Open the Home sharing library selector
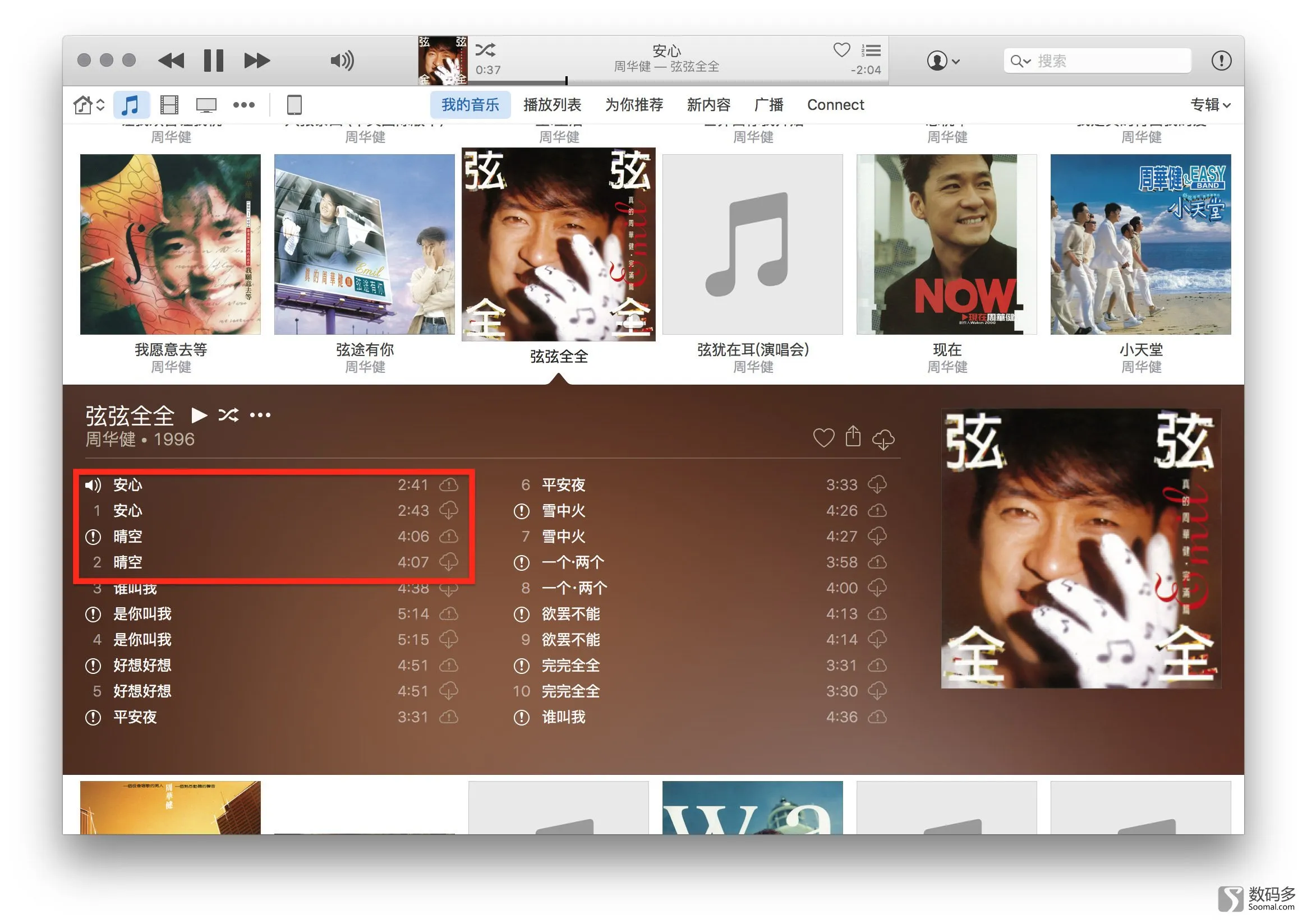The width and height of the screenshot is (1307, 924). [89, 105]
